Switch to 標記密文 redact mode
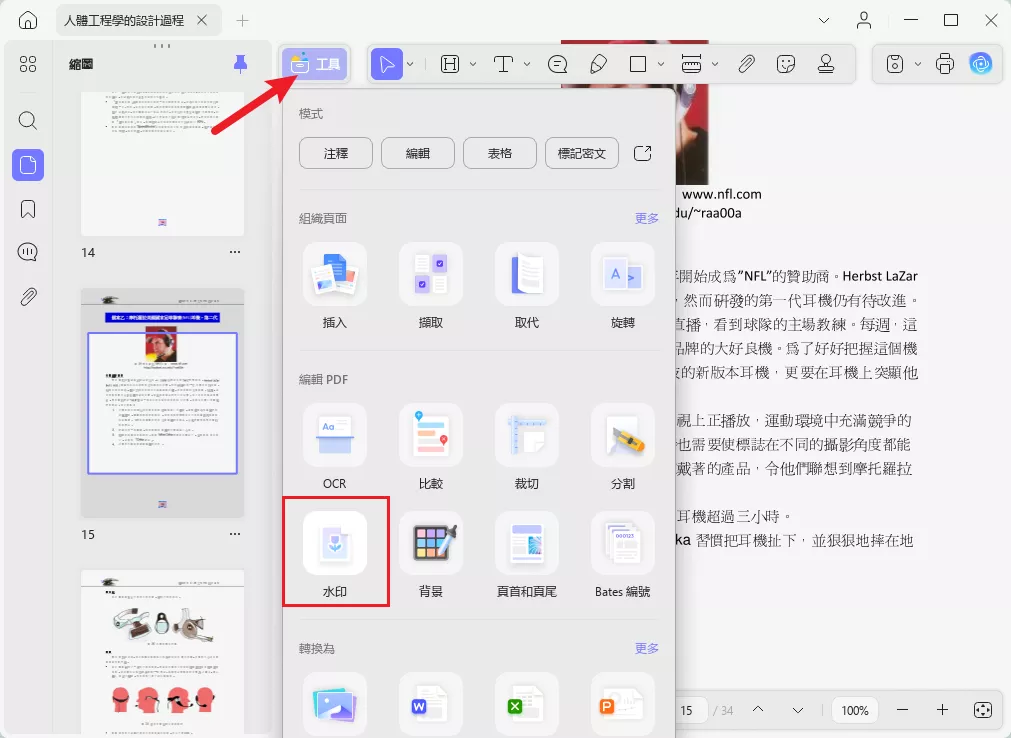 tap(582, 153)
